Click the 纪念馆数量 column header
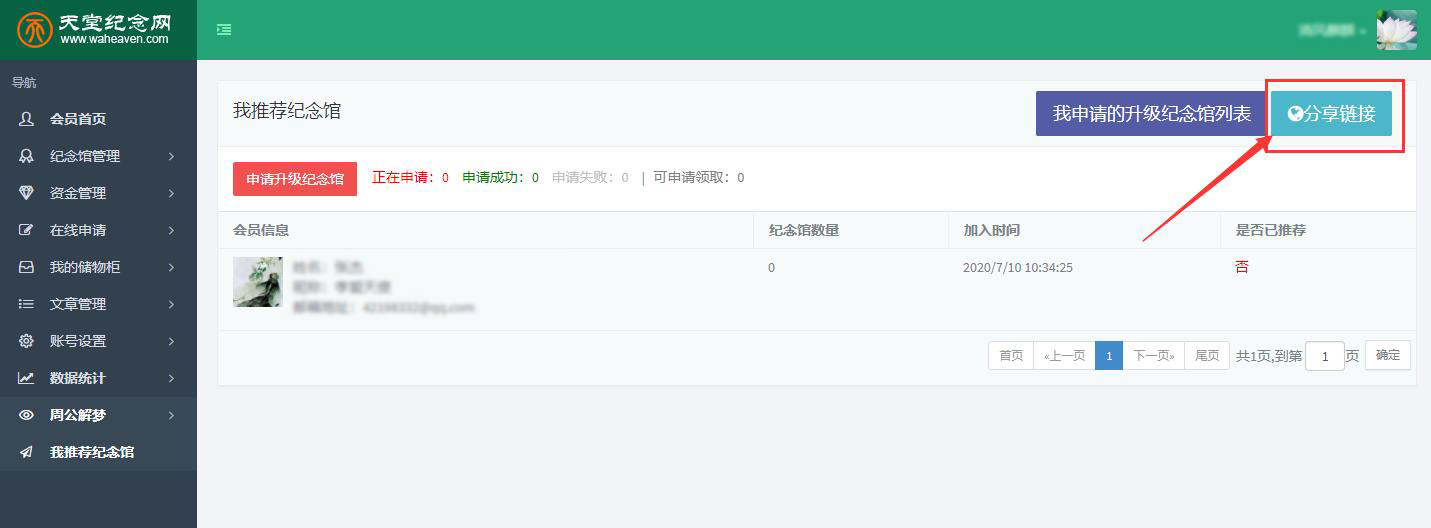The image size is (1431, 528). coord(804,230)
